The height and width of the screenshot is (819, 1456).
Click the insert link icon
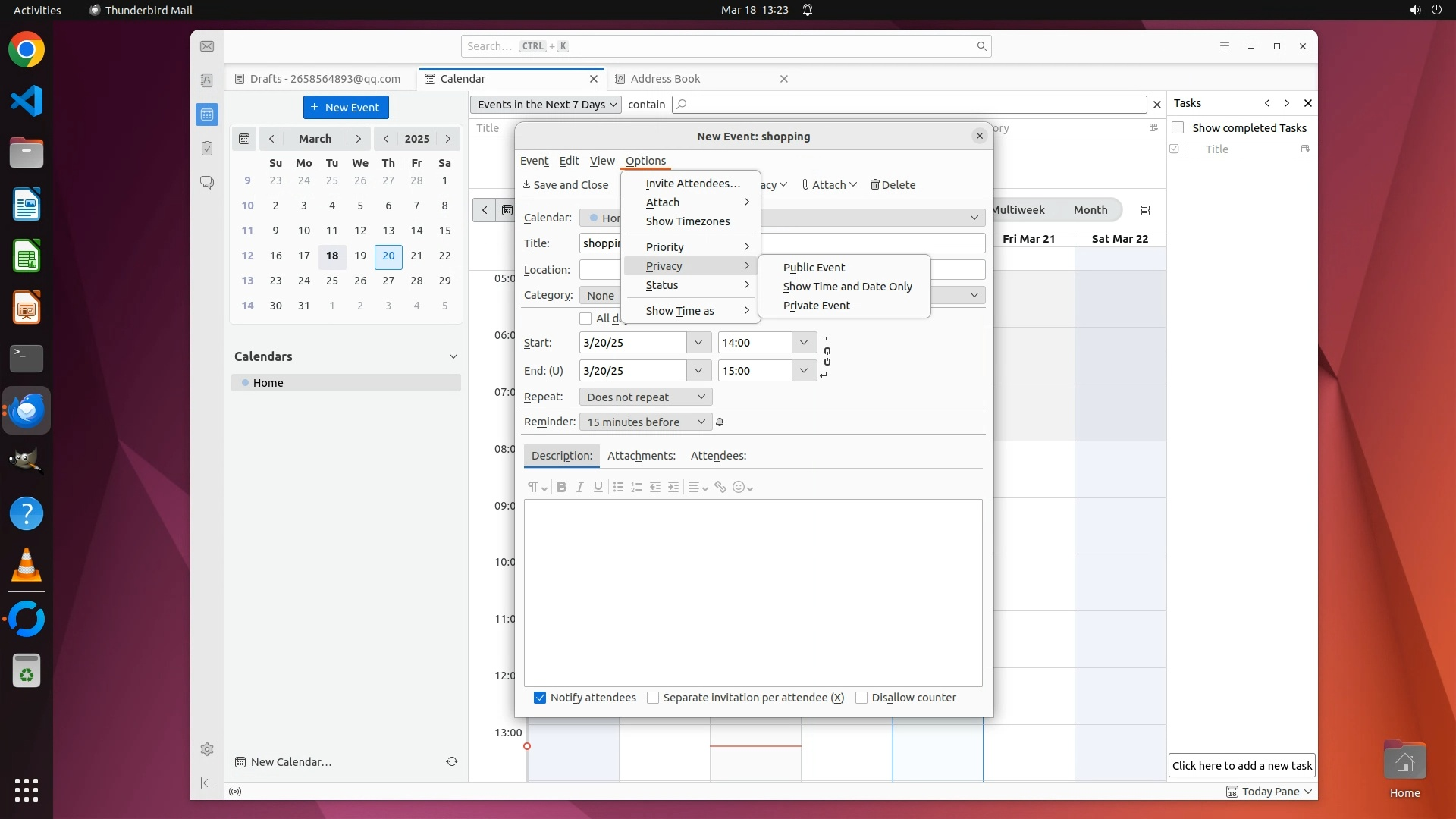(720, 488)
